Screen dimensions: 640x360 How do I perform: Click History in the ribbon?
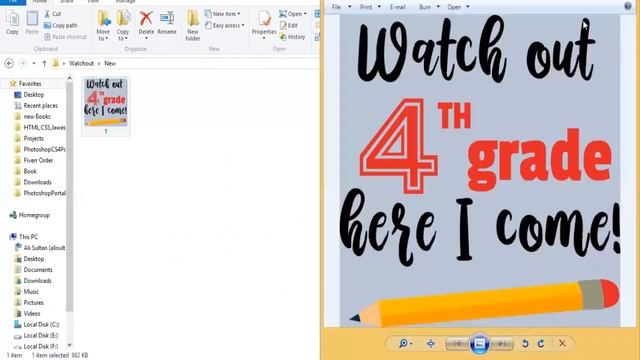coord(292,37)
